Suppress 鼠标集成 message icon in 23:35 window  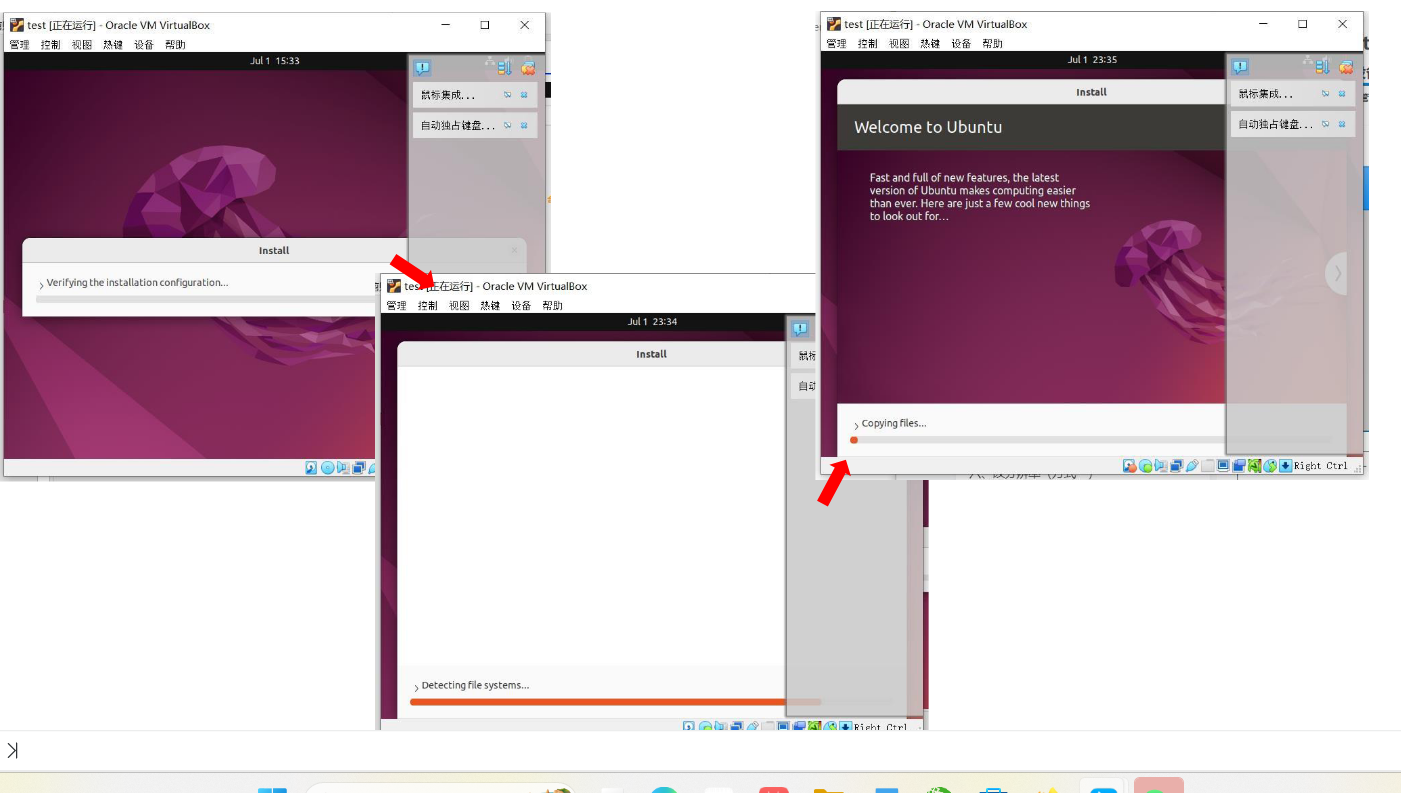(1325, 94)
